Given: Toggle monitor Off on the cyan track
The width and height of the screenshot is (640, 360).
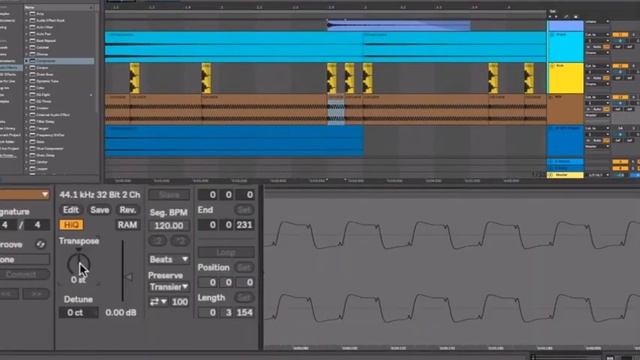Looking at the screenshot, I should (x=607, y=47).
